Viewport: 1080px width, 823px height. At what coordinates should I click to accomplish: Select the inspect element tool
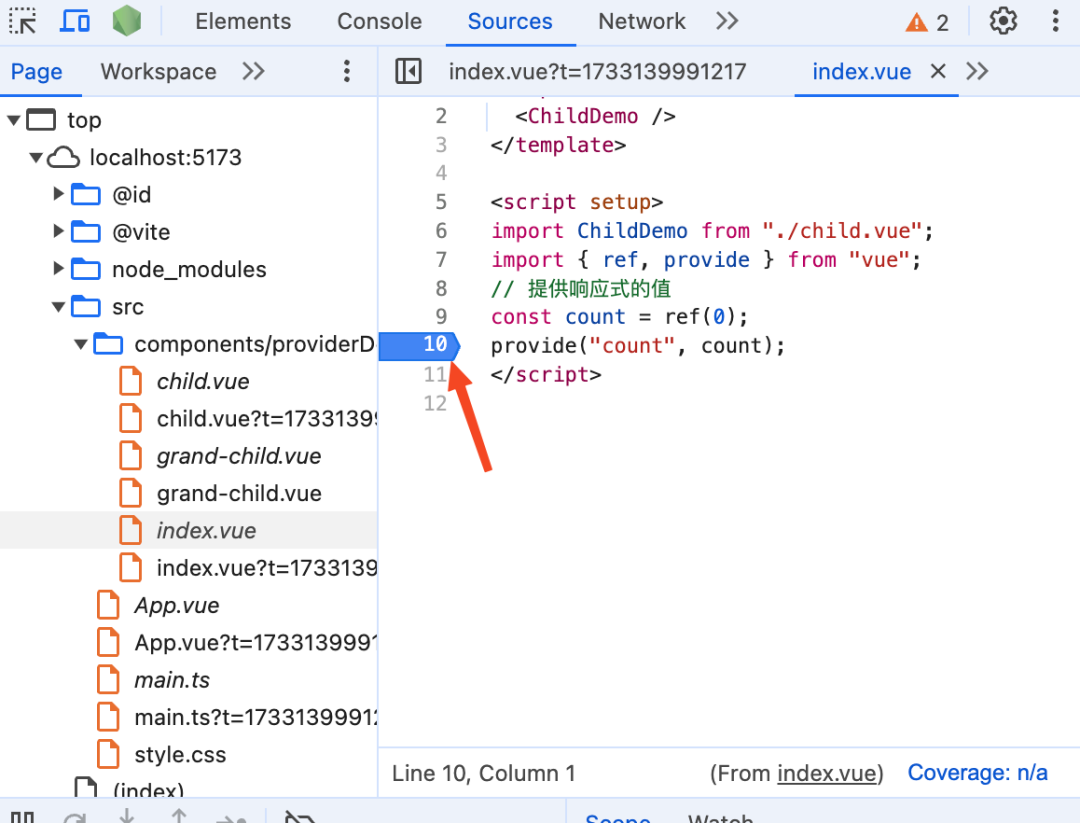tap(22, 20)
